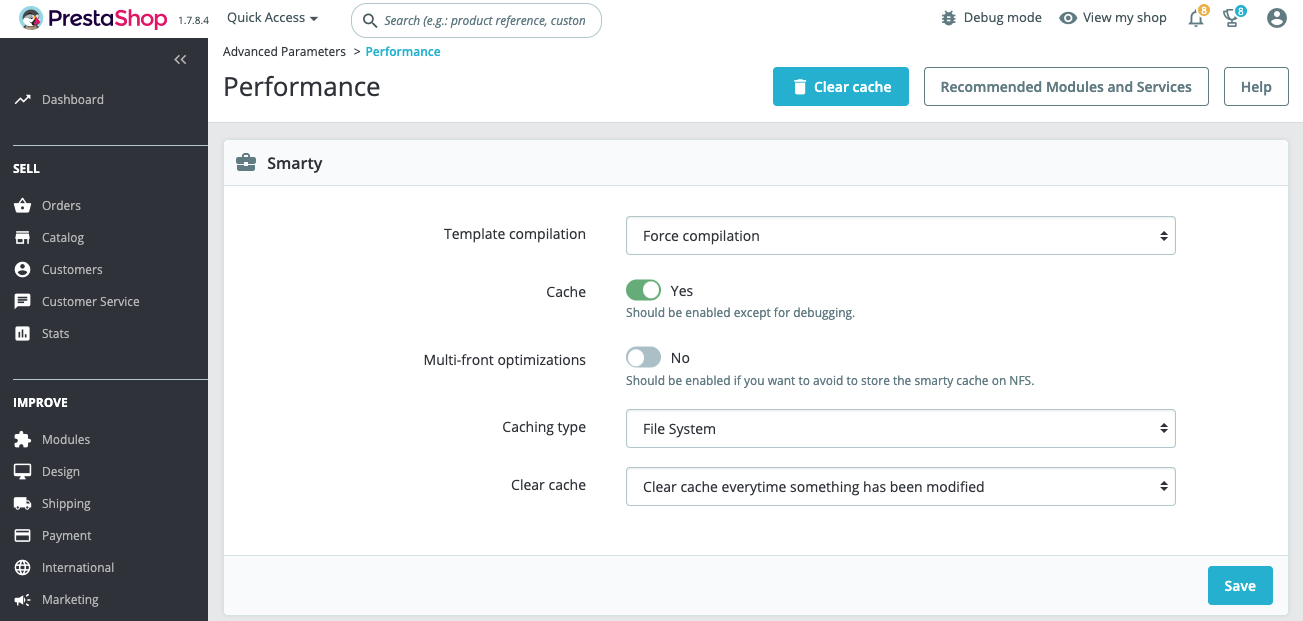Click the Marketing megaphone icon
This screenshot has height=621, width=1303.
pos(22,600)
